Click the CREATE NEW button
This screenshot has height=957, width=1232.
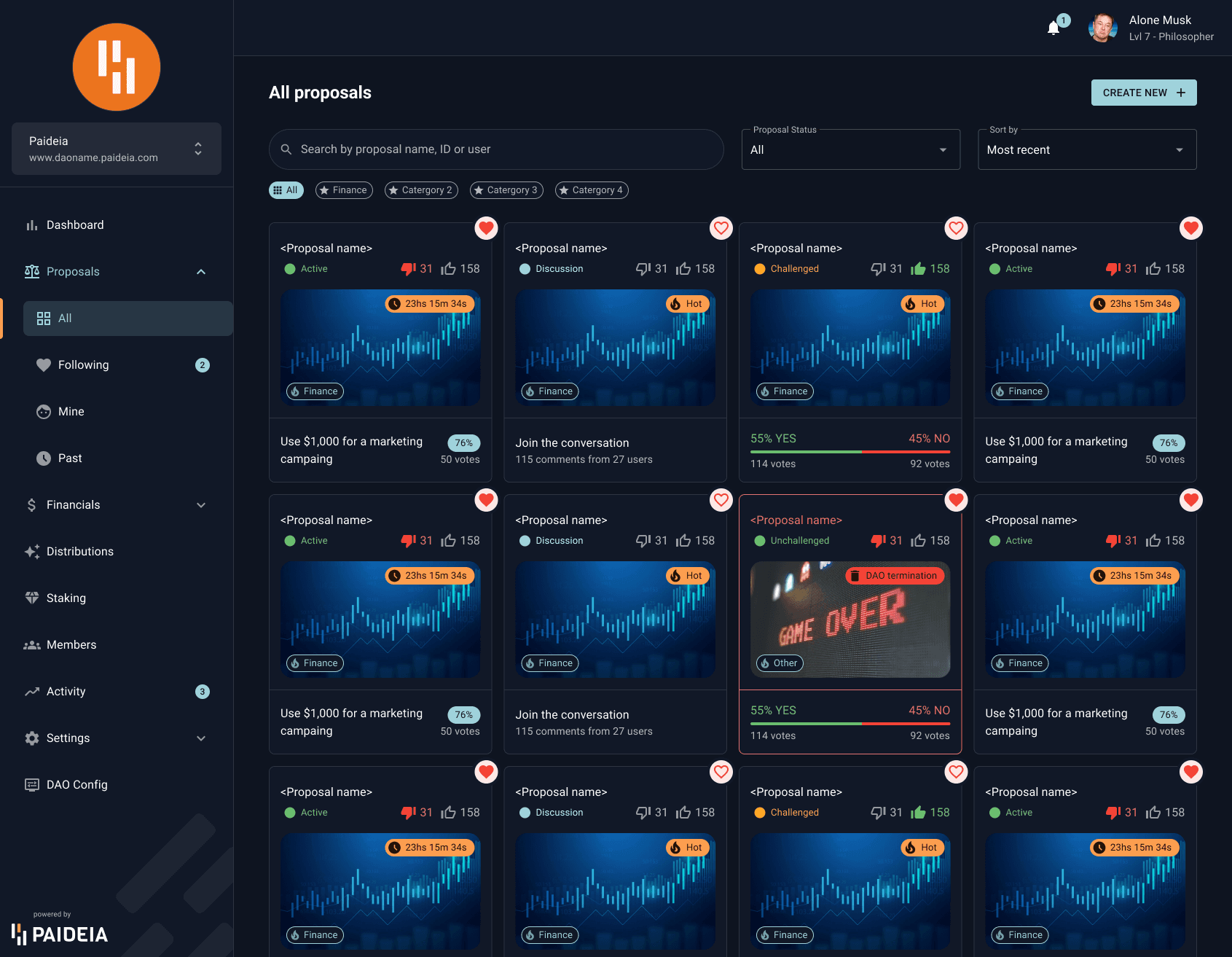[1143, 93]
